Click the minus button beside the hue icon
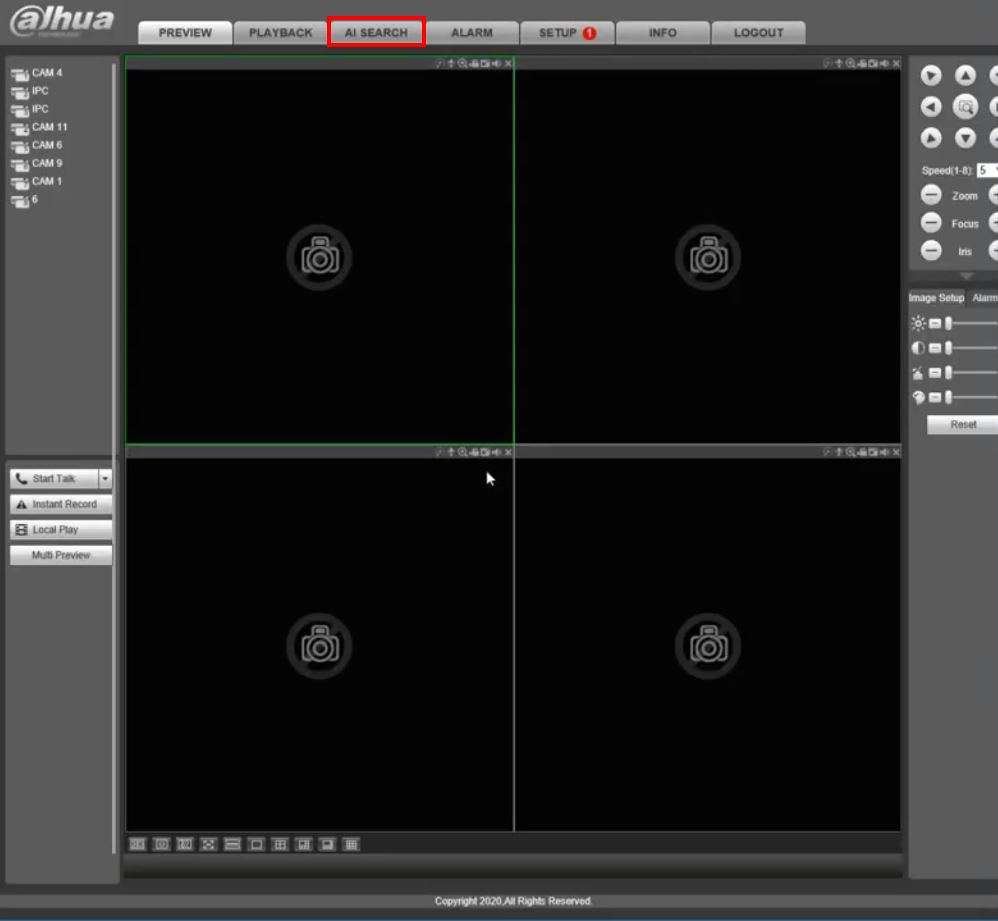 [934, 398]
